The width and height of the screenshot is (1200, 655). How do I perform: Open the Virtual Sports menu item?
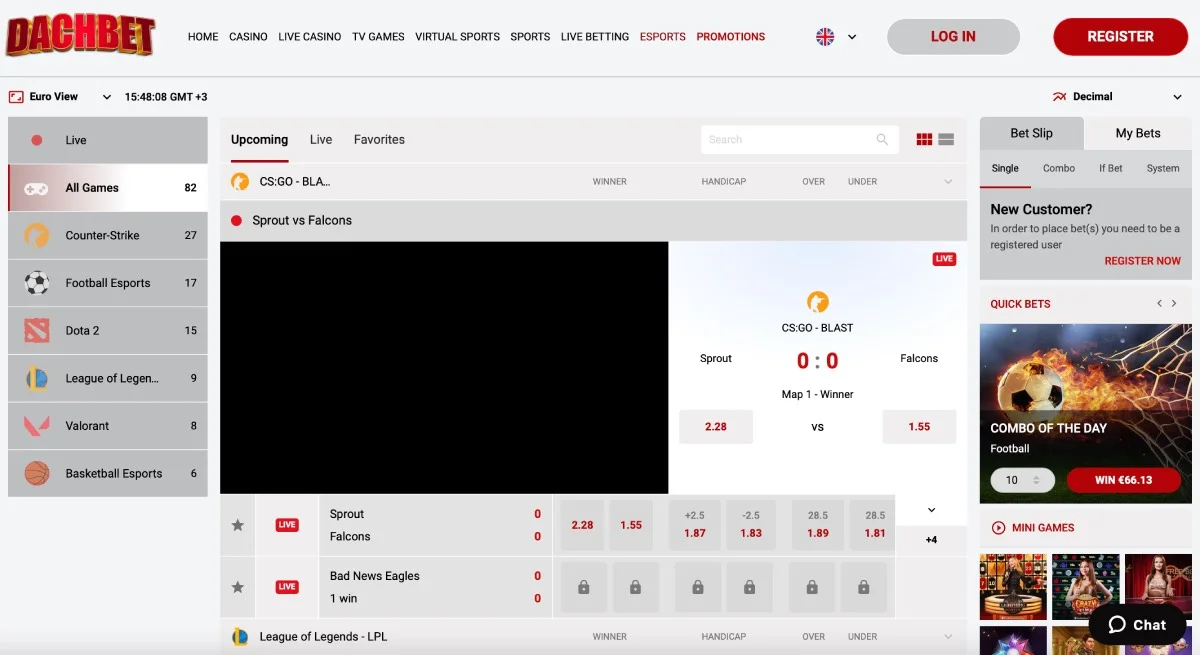coord(457,37)
